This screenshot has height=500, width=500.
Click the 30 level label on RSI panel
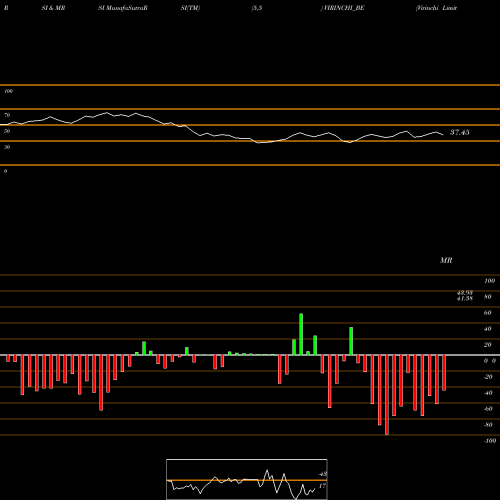coord(7,147)
